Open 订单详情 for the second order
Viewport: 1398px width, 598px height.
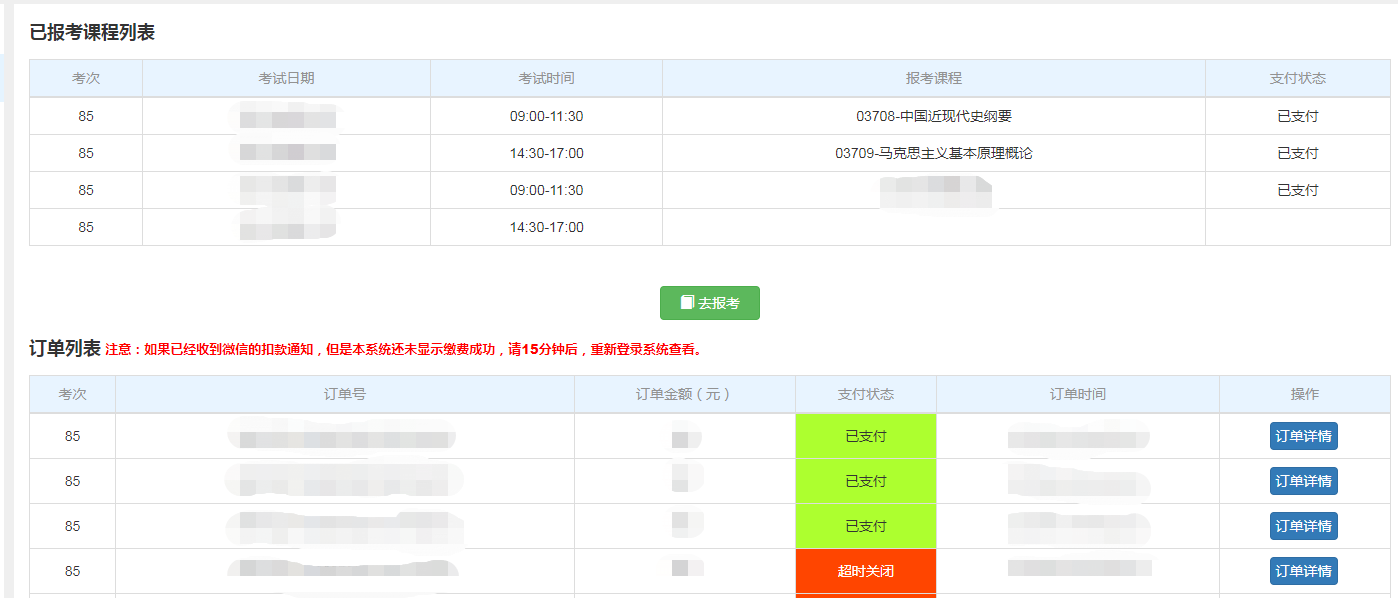[x=1302, y=481]
